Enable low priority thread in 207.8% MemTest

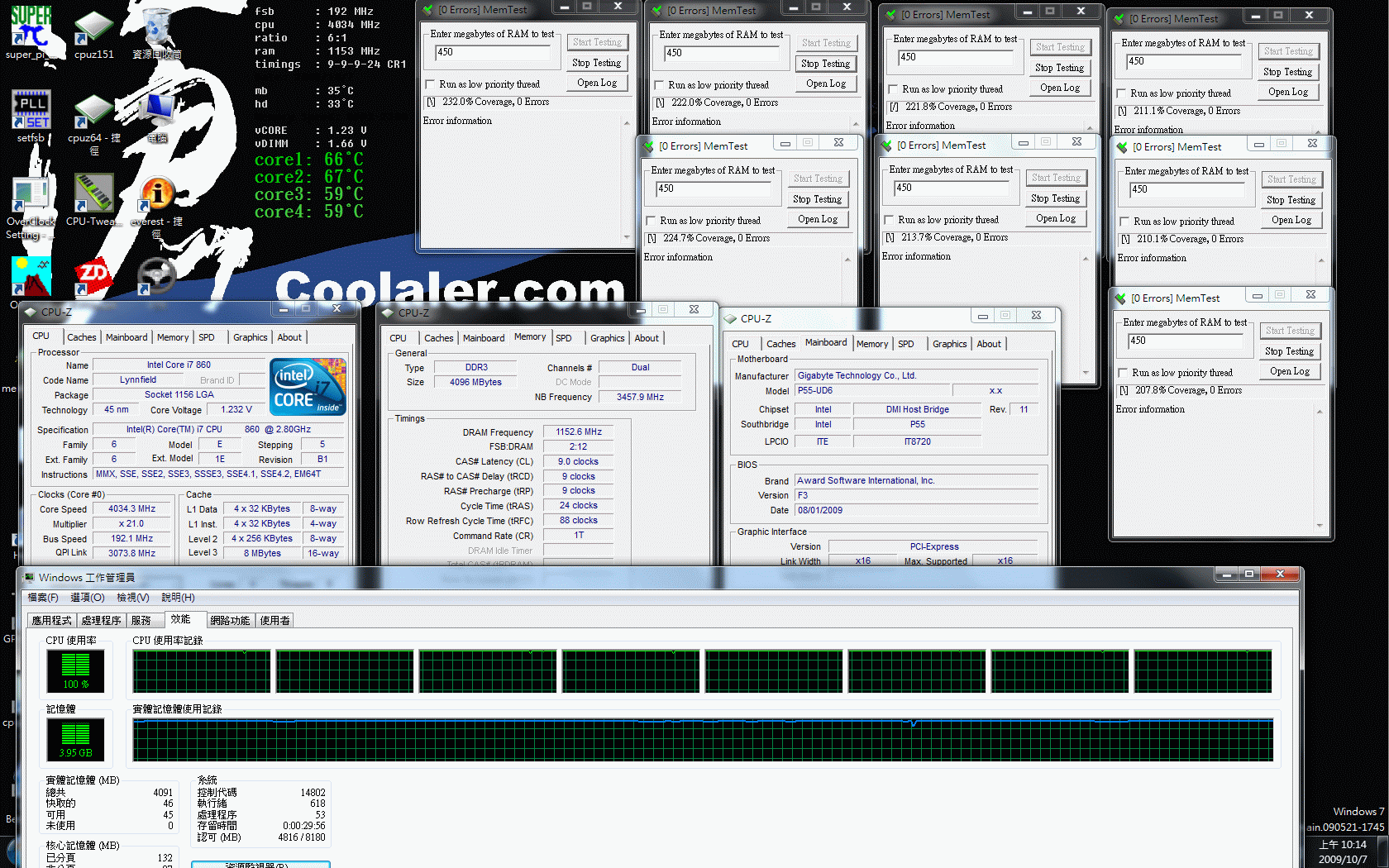(1123, 373)
